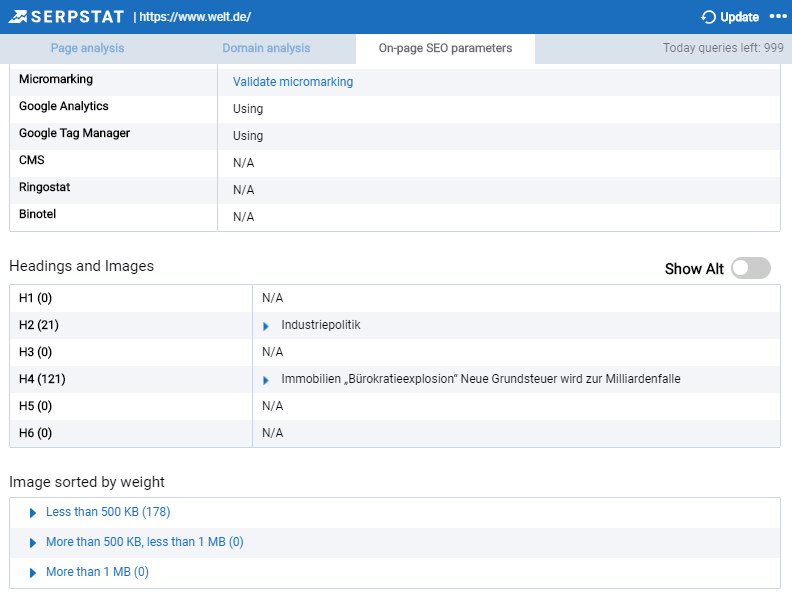Select the Google Tag Manager row label
Screen dimensions: 792x594
point(74,133)
